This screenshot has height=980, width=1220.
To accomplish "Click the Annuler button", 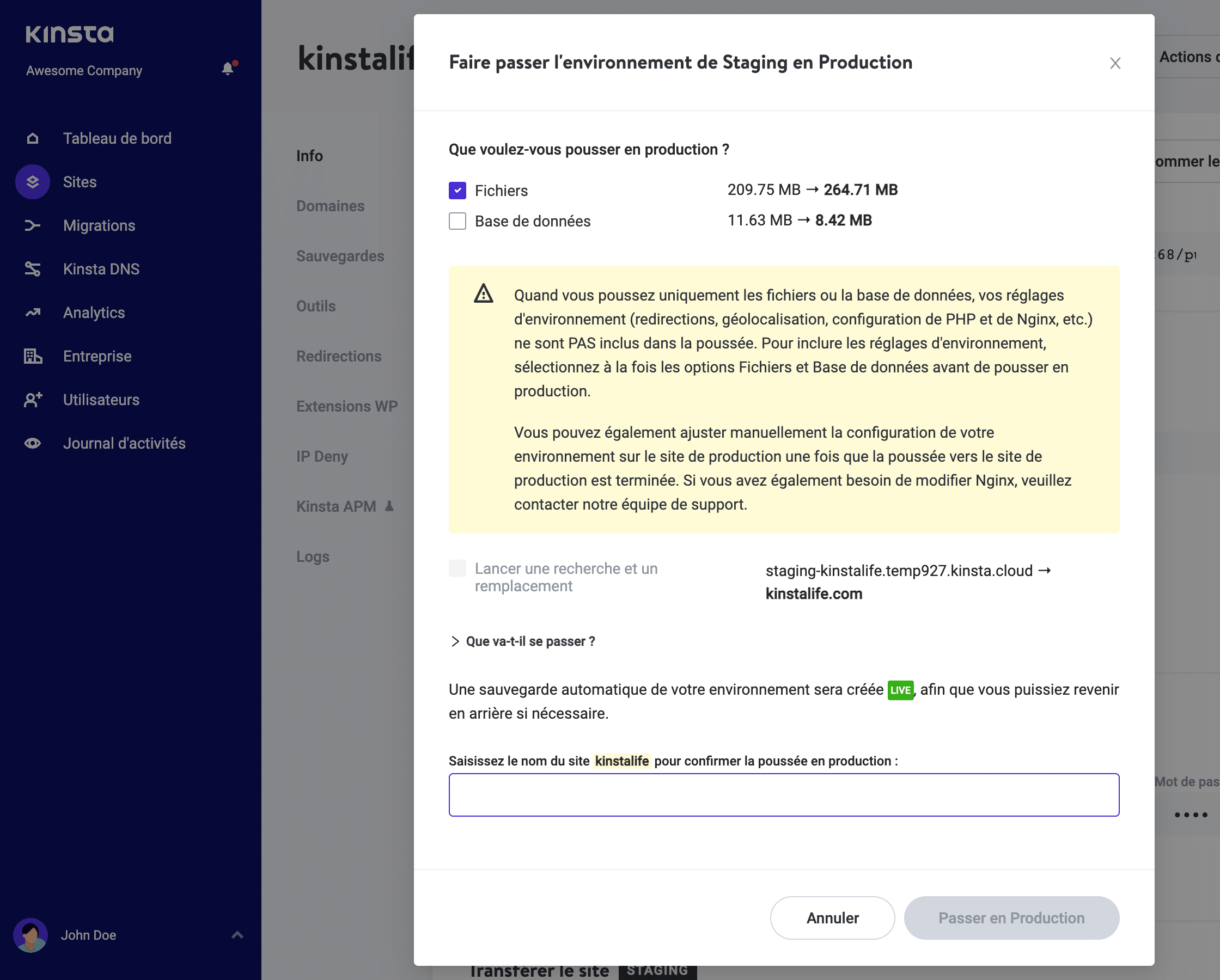I will tap(832, 918).
